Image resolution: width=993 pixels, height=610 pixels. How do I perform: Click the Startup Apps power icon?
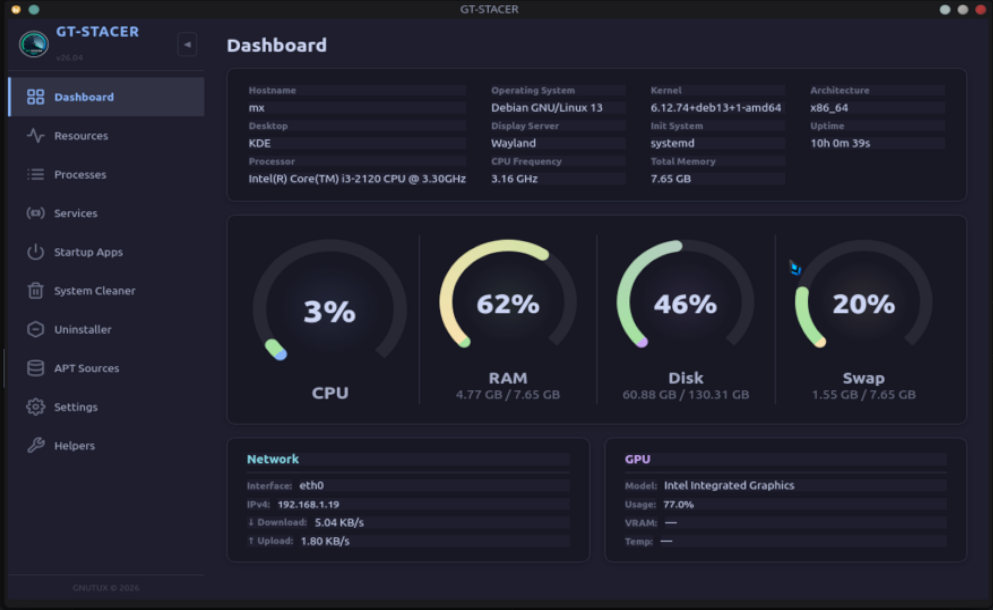point(35,251)
